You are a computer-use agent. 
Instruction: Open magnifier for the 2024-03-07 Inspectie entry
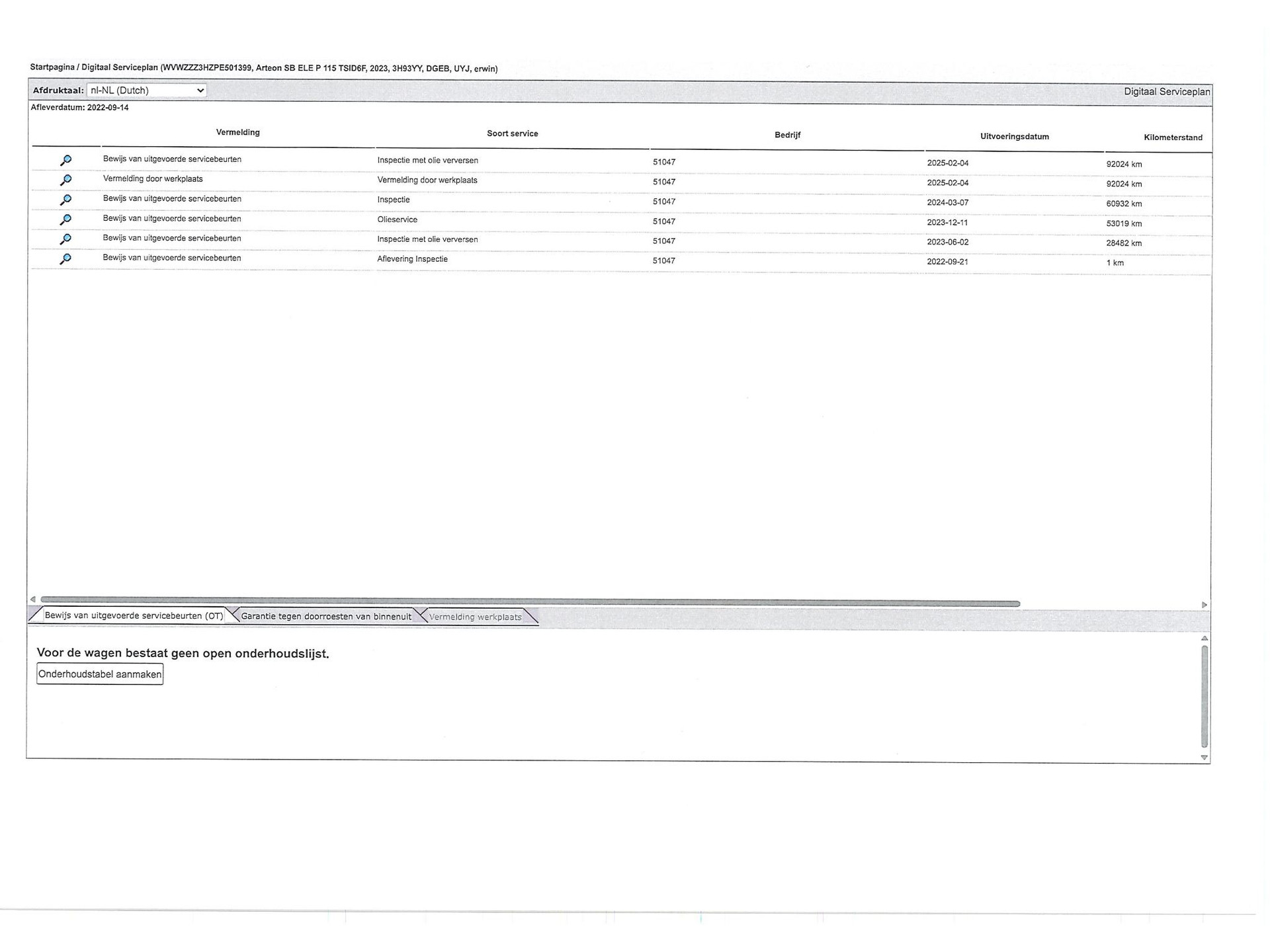65,200
